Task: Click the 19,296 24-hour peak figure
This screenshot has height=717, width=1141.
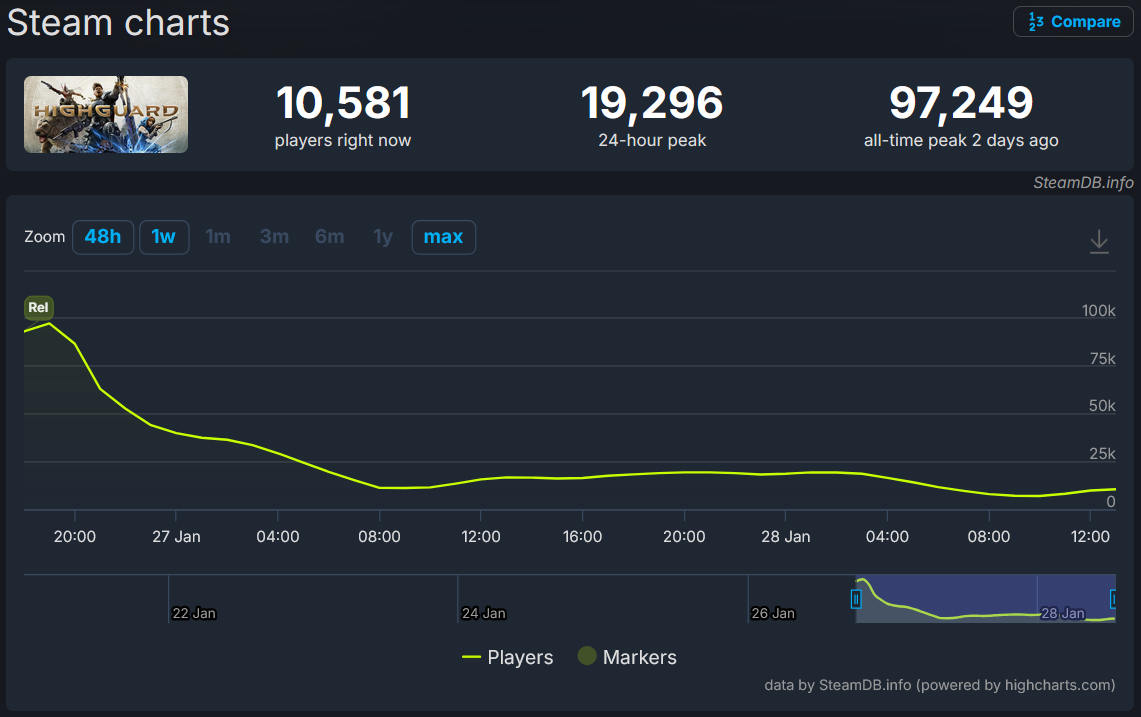Action: 652,103
